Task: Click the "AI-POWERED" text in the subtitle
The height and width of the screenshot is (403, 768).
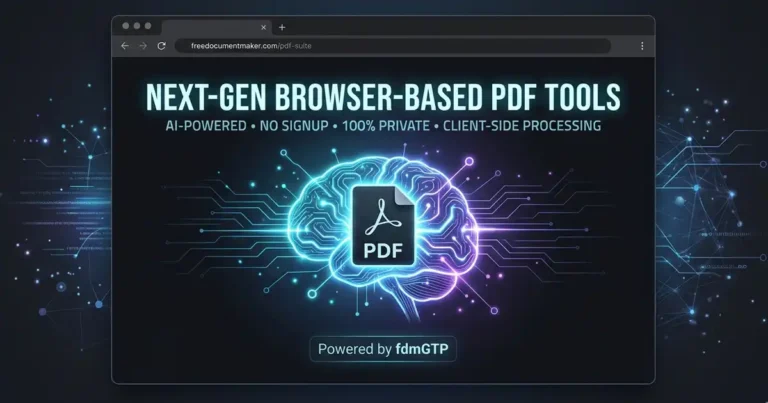Action: [x=206, y=126]
